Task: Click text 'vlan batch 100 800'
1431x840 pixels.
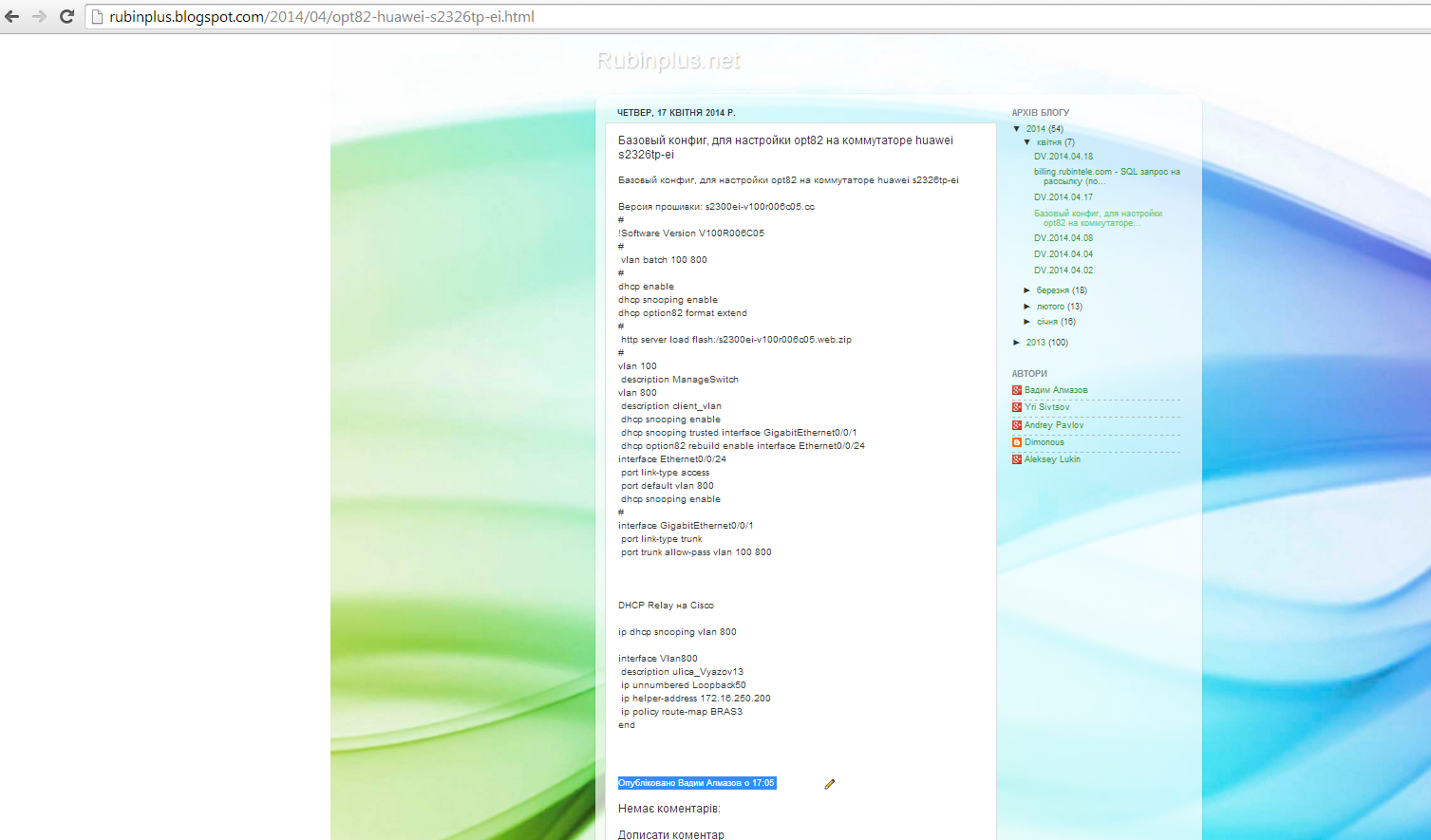Action: click(x=664, y=260)
